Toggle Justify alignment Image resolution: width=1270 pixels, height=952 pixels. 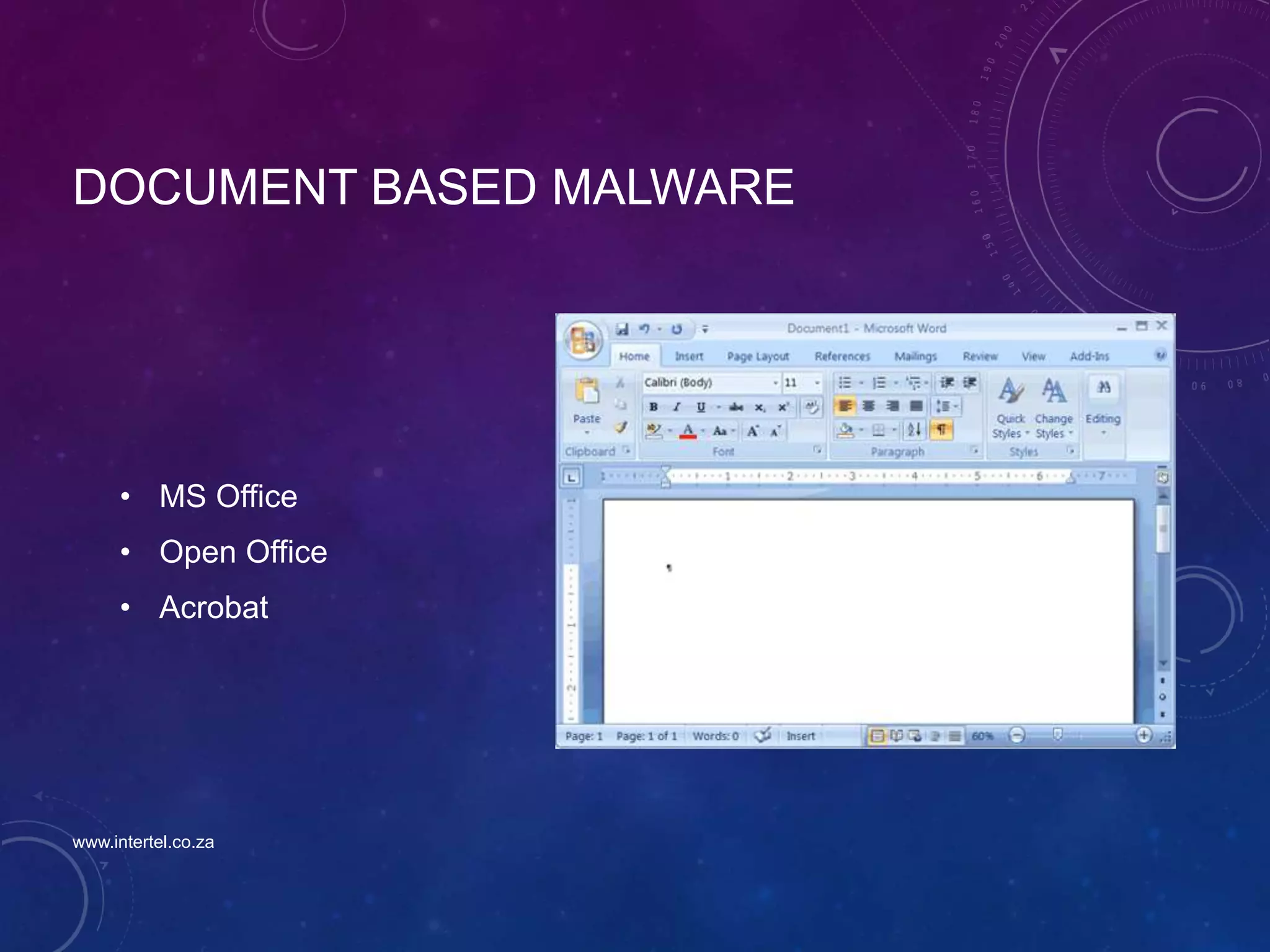click(x=916, y=406)
